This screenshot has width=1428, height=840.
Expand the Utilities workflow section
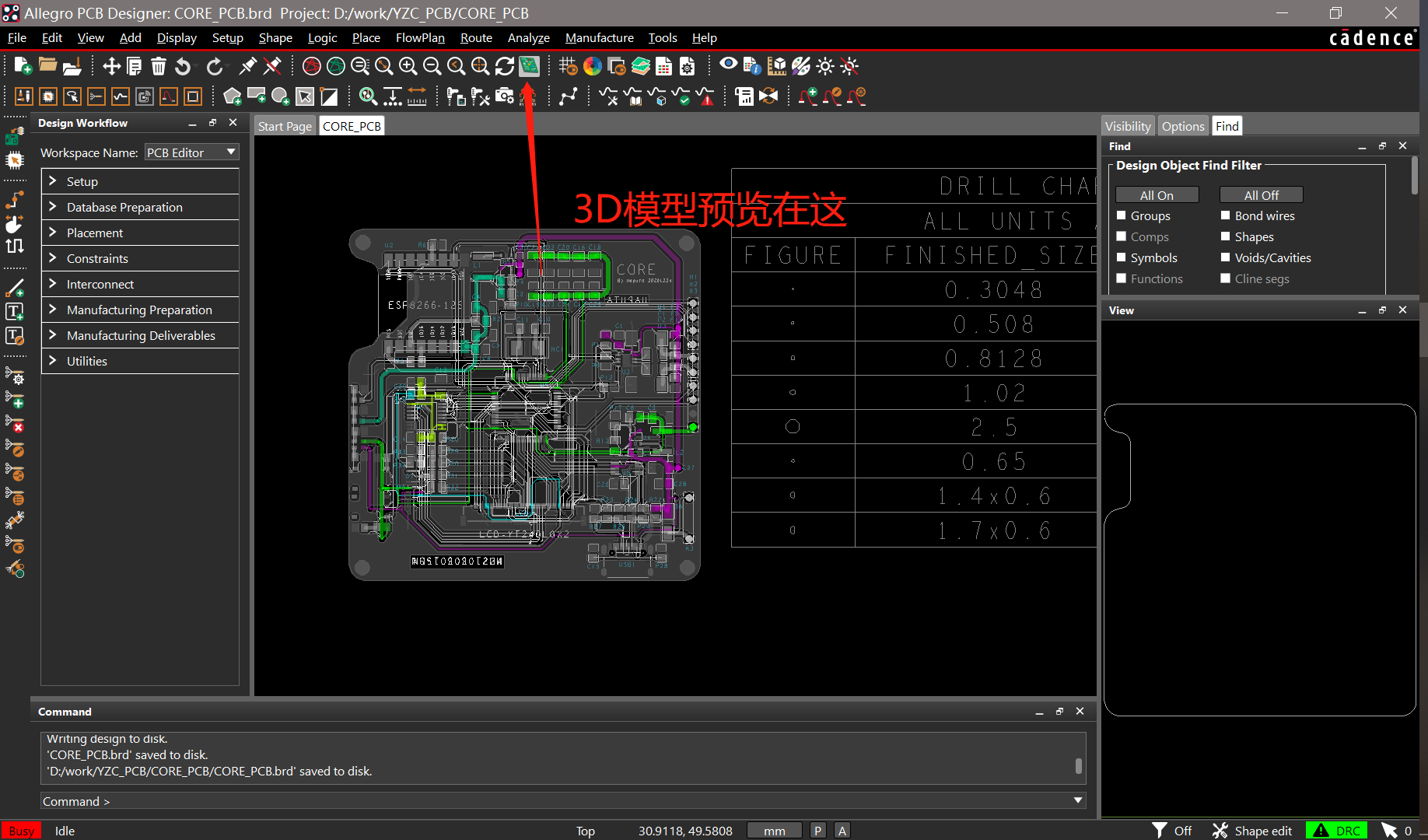pos(140,361)
